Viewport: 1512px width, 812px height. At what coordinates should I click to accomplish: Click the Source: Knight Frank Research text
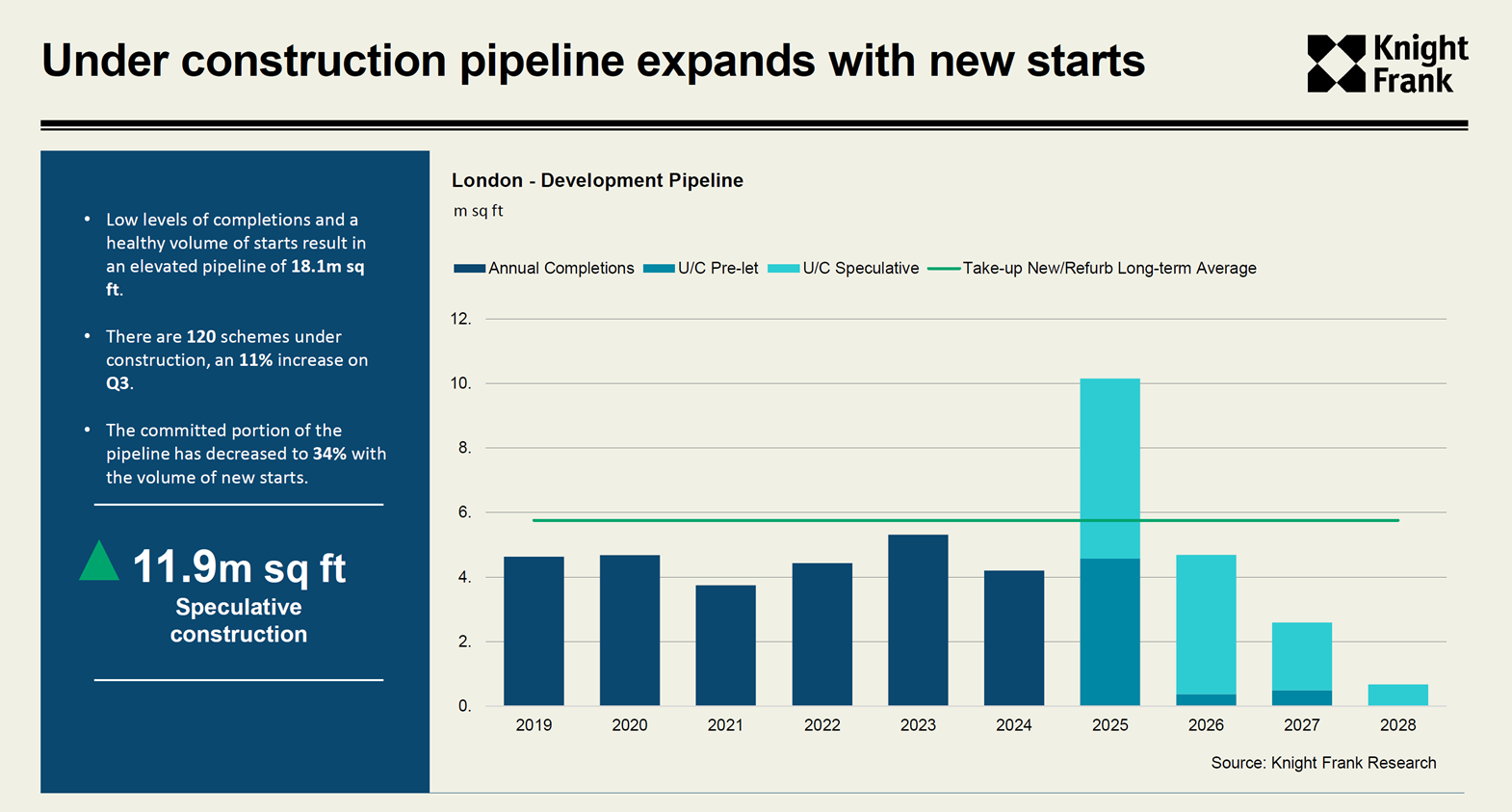click(1323, 763)
